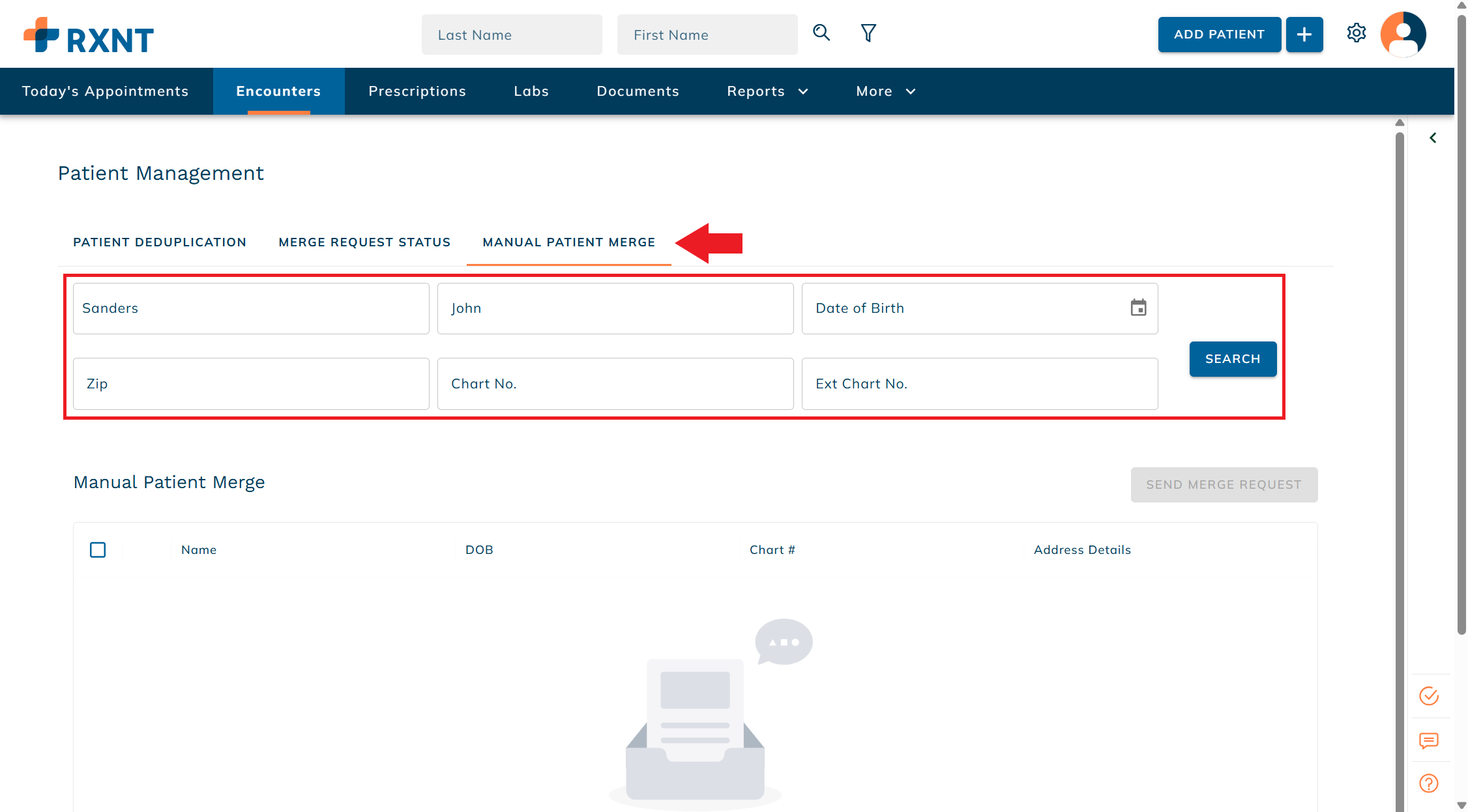Viewport: 1468px width, 812px height.
Task: Open the orange chat messages icon
Action: tap(1429, 740)
